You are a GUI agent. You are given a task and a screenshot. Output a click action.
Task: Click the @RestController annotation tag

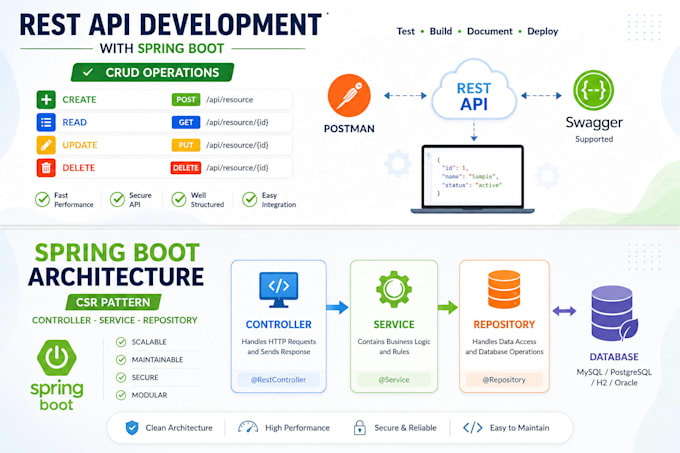coord(278,380)
